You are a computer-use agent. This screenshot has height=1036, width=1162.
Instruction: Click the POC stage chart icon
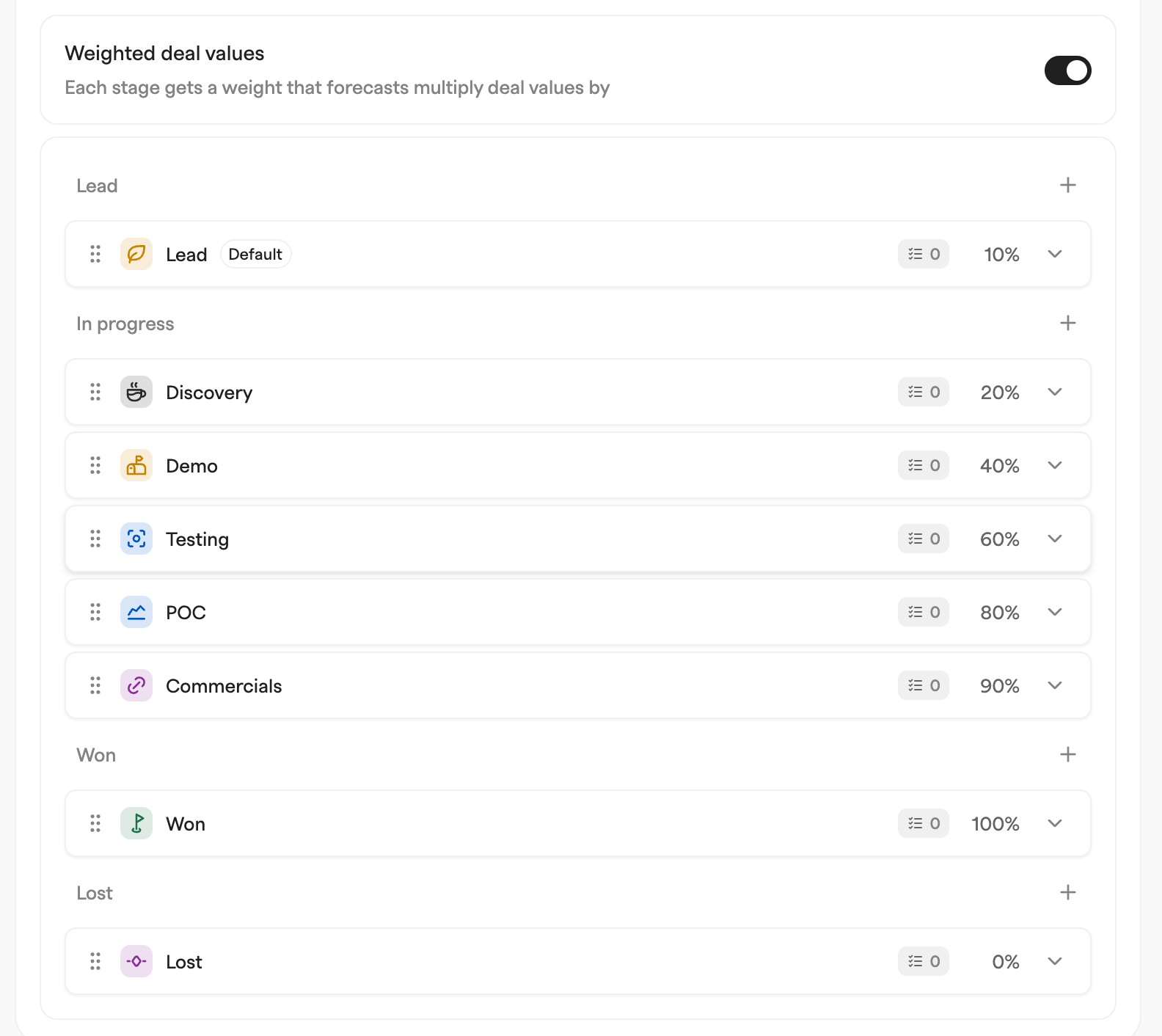136,612
